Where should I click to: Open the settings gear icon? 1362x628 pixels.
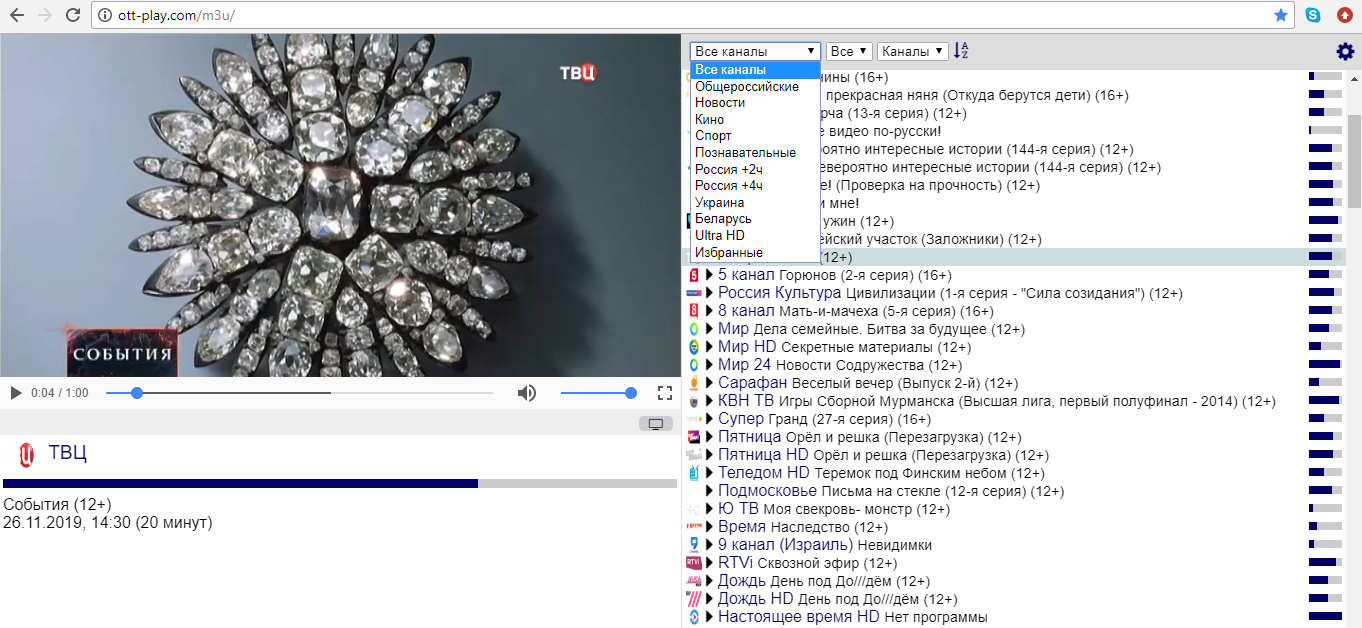1345,52
